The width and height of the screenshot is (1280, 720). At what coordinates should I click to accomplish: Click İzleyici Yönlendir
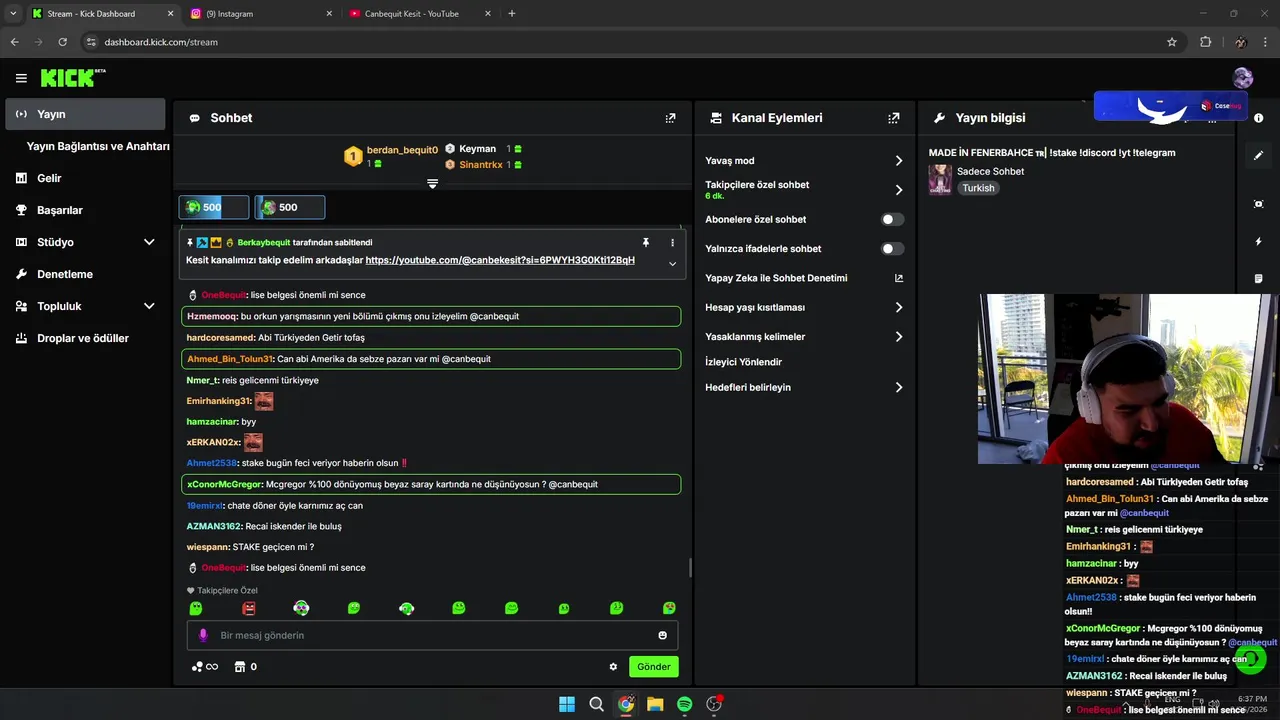(x=743, y=362)
